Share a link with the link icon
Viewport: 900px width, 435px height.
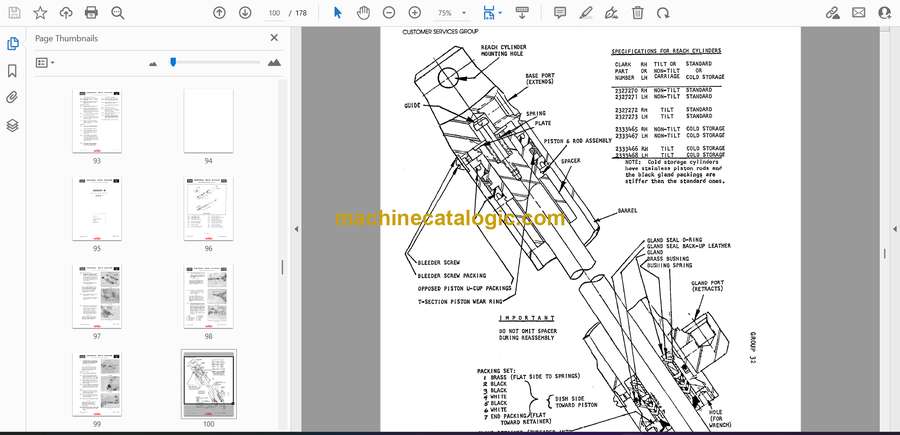(x=832, y=13)
